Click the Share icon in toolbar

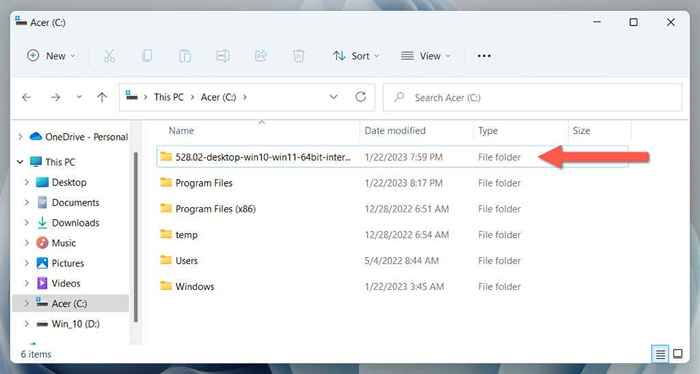(x=261, y=56)
